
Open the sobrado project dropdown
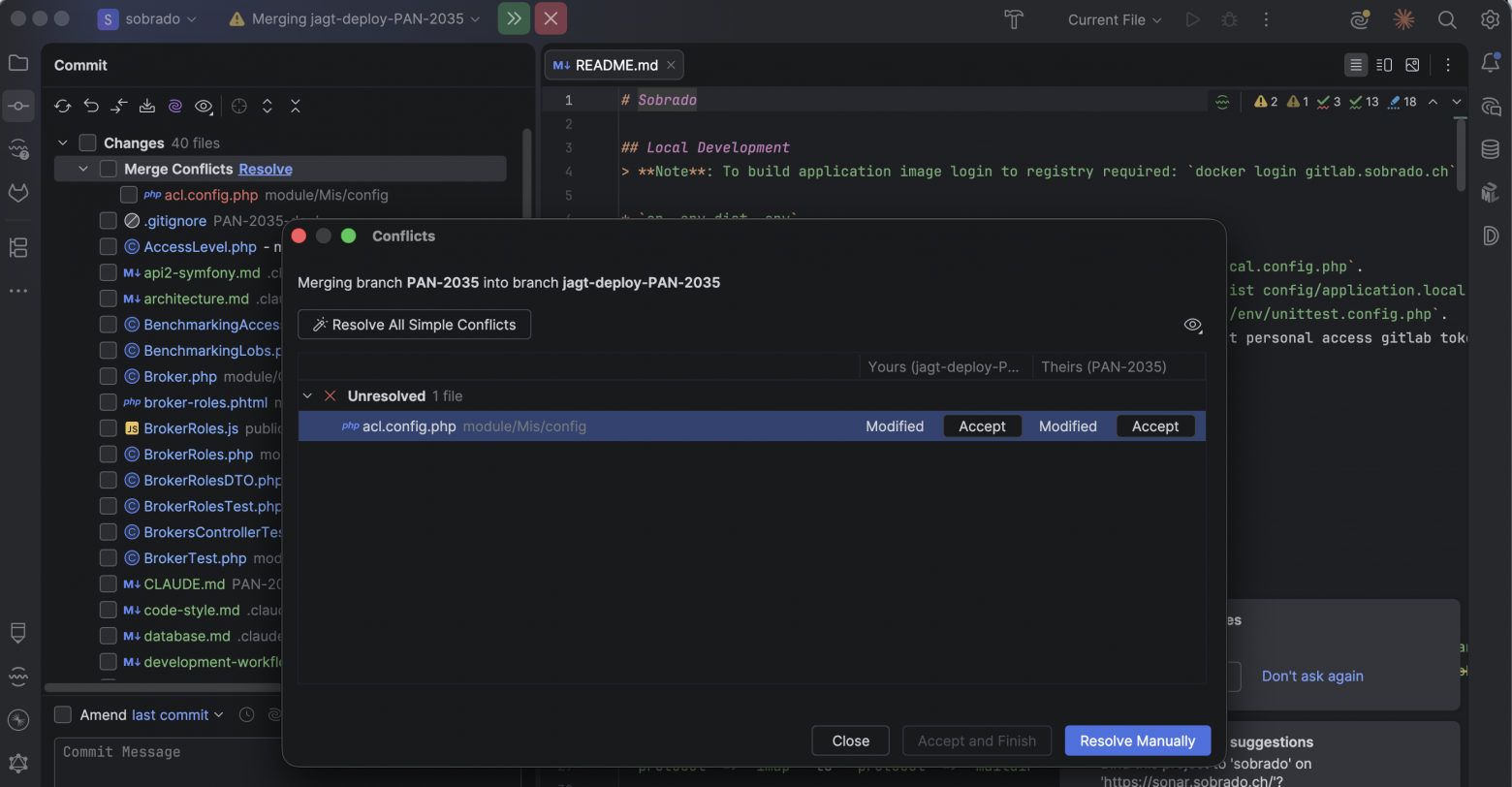pos(147,19)
